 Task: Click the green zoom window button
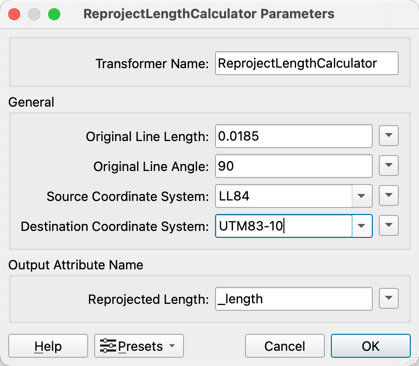(x=54, y=14)
